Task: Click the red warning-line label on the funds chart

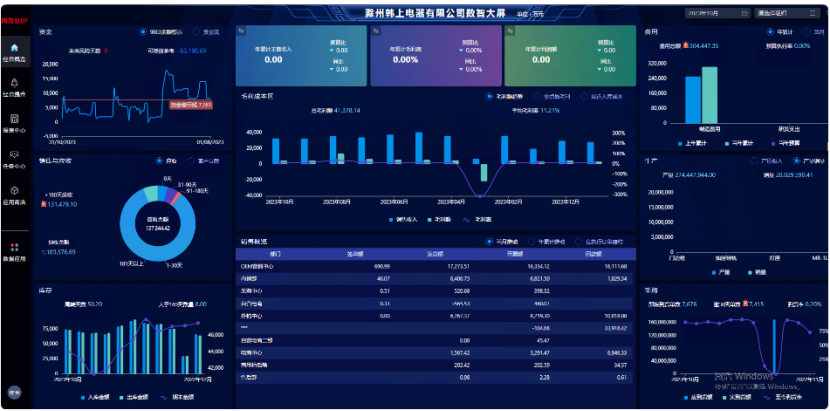Action: click(190, 104)
